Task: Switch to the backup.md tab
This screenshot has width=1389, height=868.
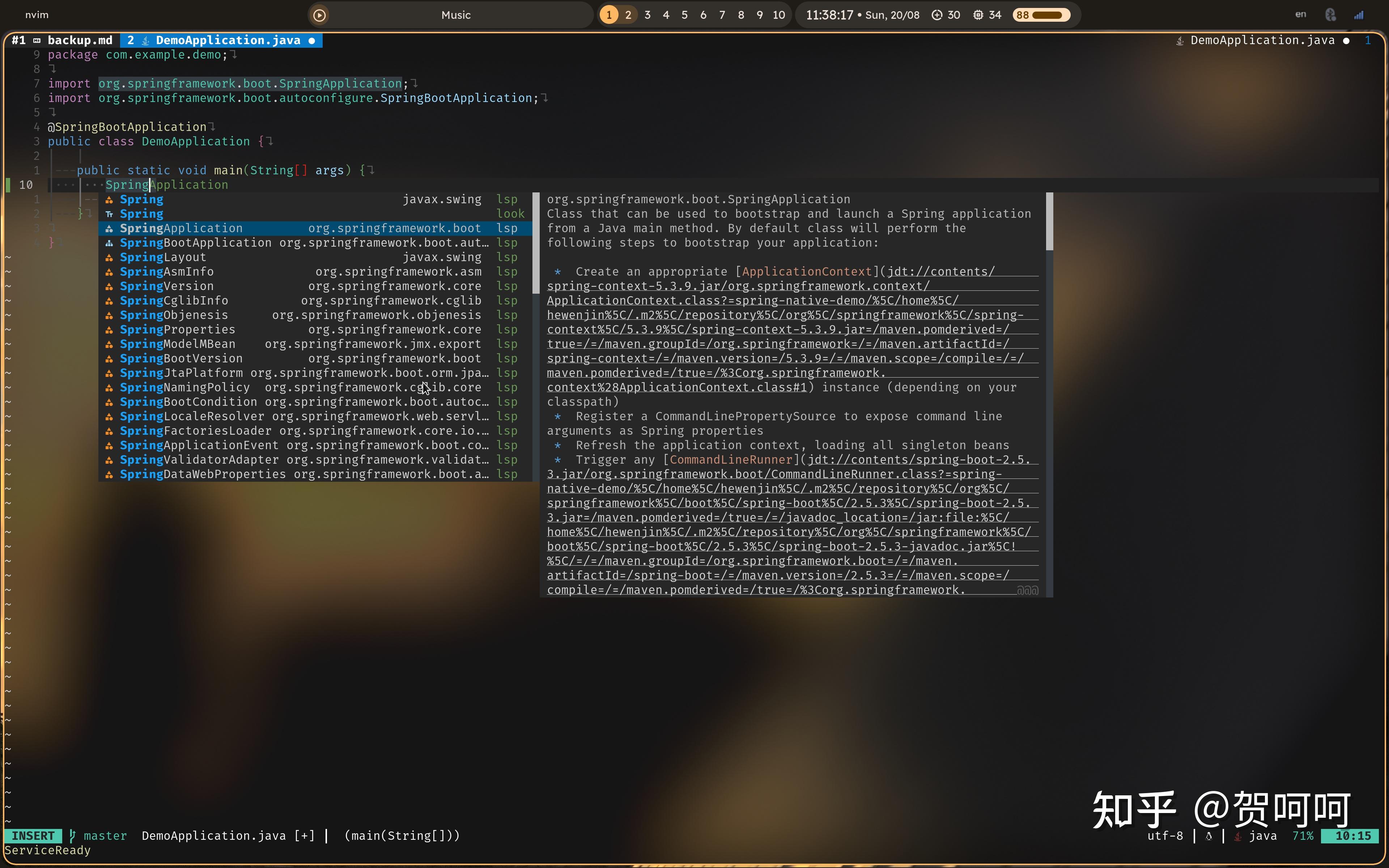Action: coord(80,40)
